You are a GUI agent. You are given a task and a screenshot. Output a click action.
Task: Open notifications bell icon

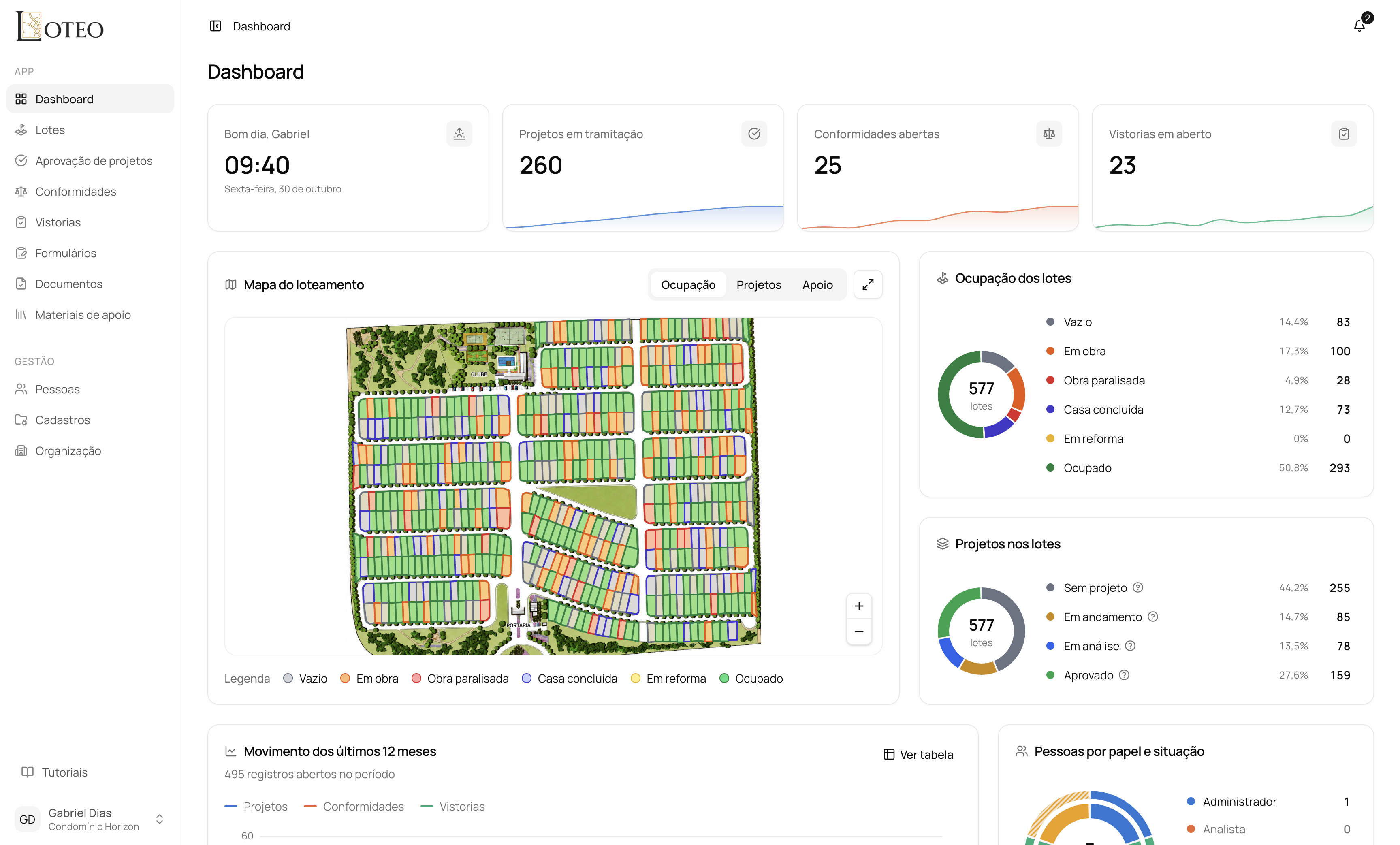(1359, 26)
